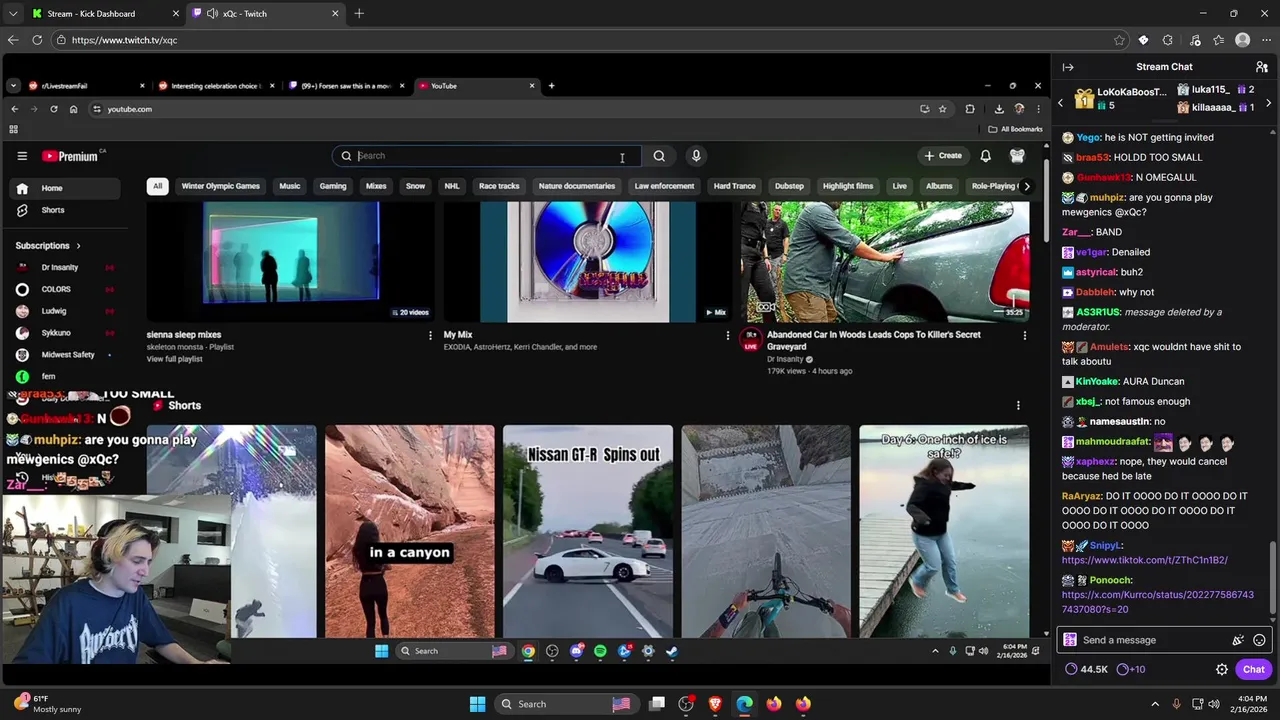
Task: Collapse Stream Chat with the arrow icon
Action: coord(1068,67)
